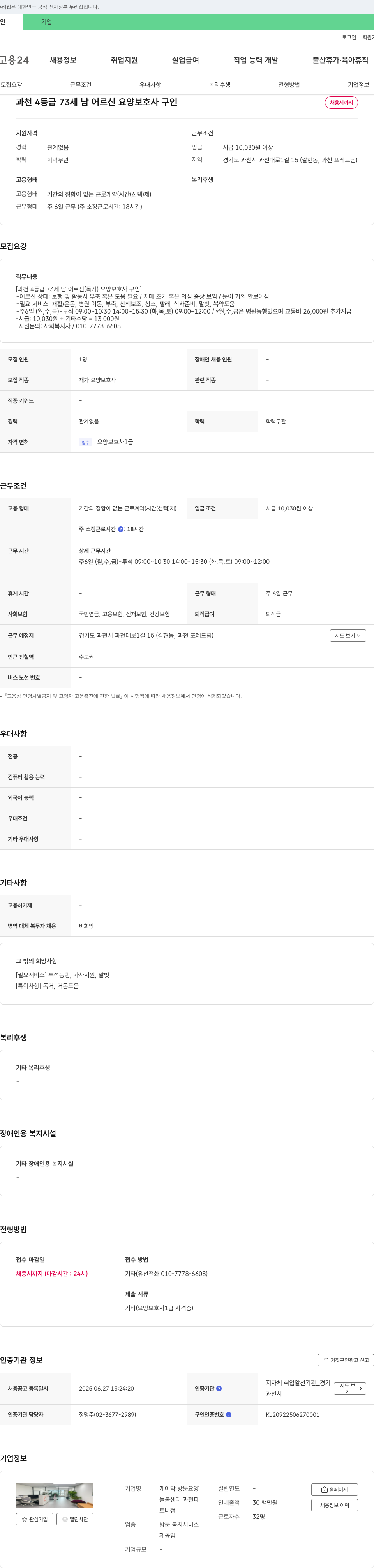Select certification number KJ20922506270001
This screenshot has width=374, height=1568.
[x=293, y=1415]
